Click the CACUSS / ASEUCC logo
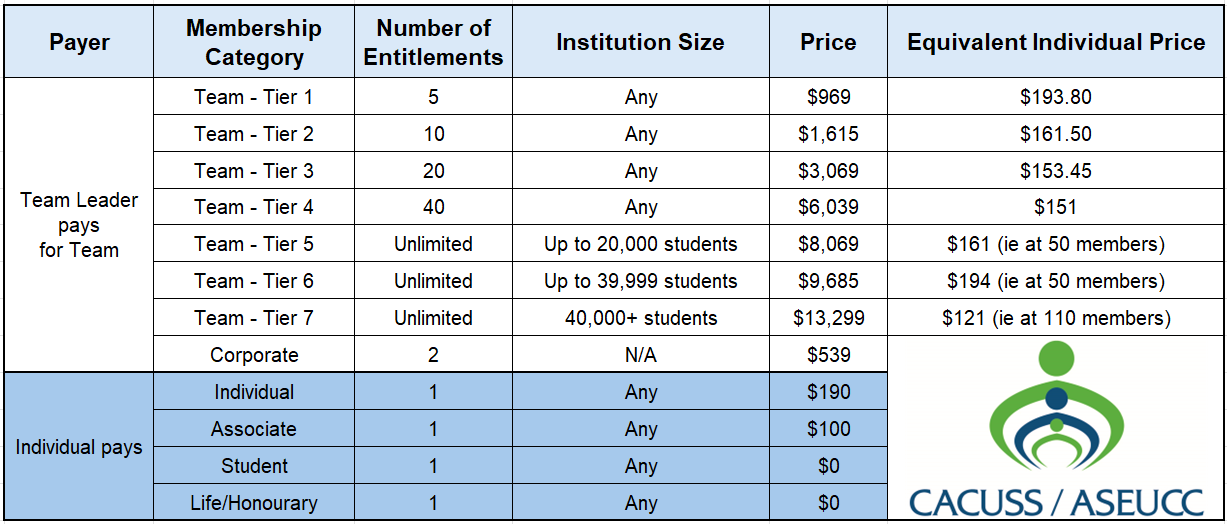1227x524 pixels. (x=1056, y=429)
